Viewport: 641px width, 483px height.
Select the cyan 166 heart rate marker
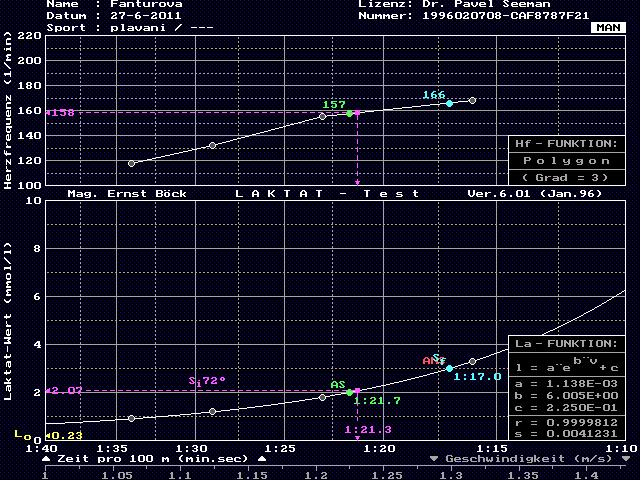(x=449, y=103)
